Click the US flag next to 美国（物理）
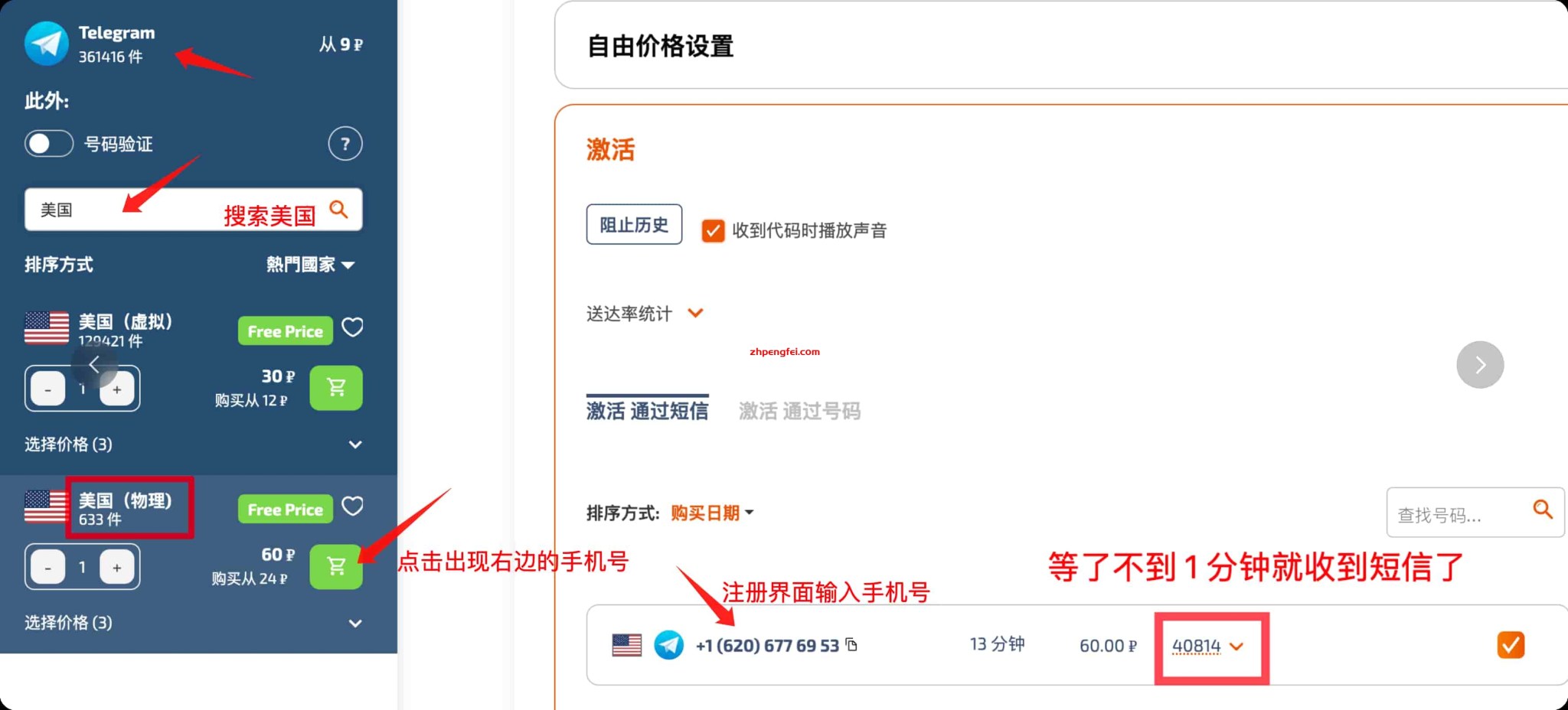The image size is (1568, 710). 45,506
